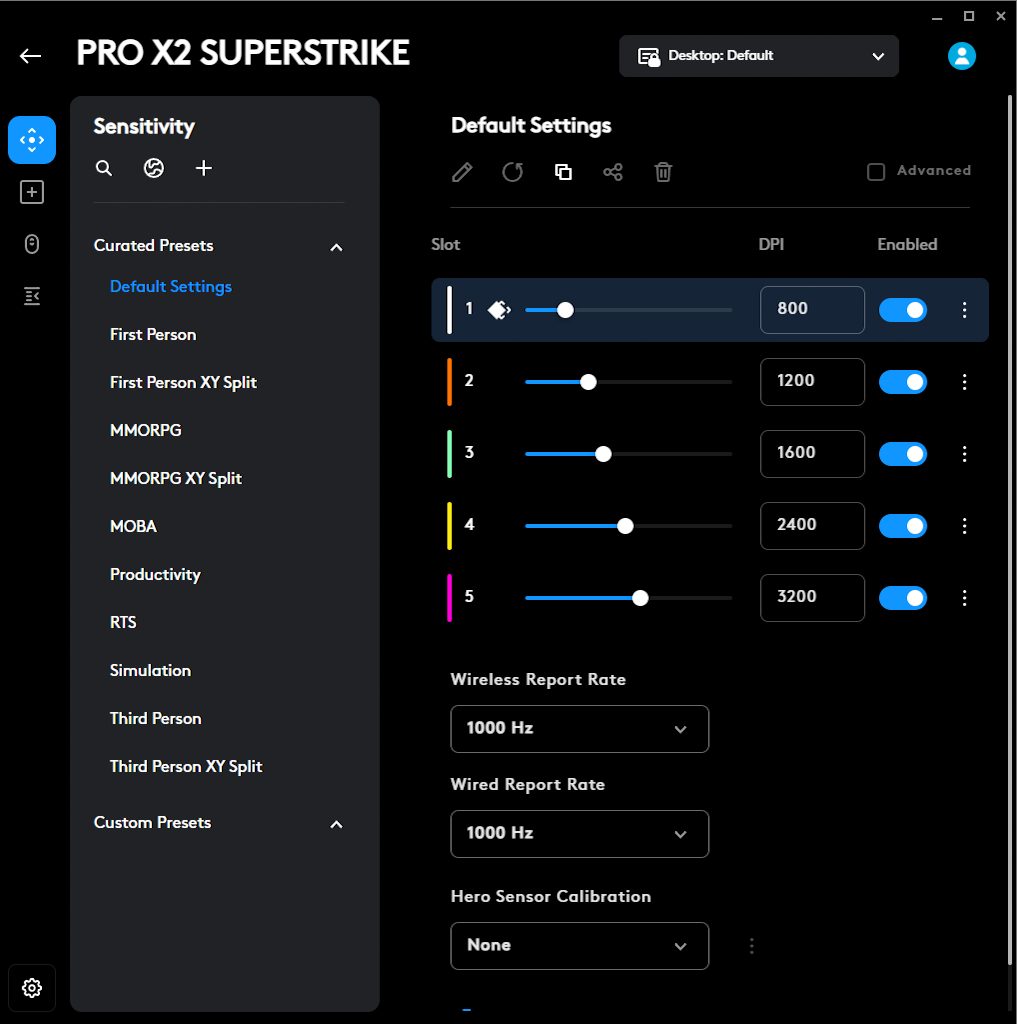Add a new sensitivity preset
Viewport: 1017px width, 1024px height.
point(204,168)
